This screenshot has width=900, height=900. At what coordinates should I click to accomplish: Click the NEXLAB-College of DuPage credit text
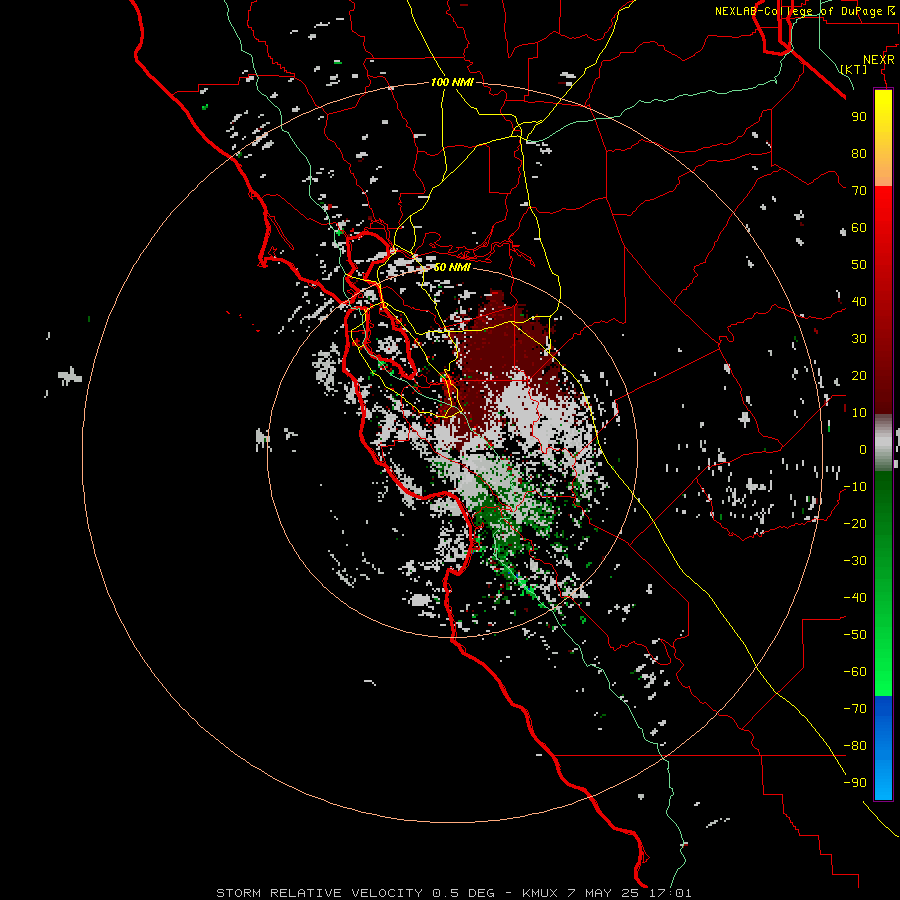pyautogui.click(x=804, y=11)
